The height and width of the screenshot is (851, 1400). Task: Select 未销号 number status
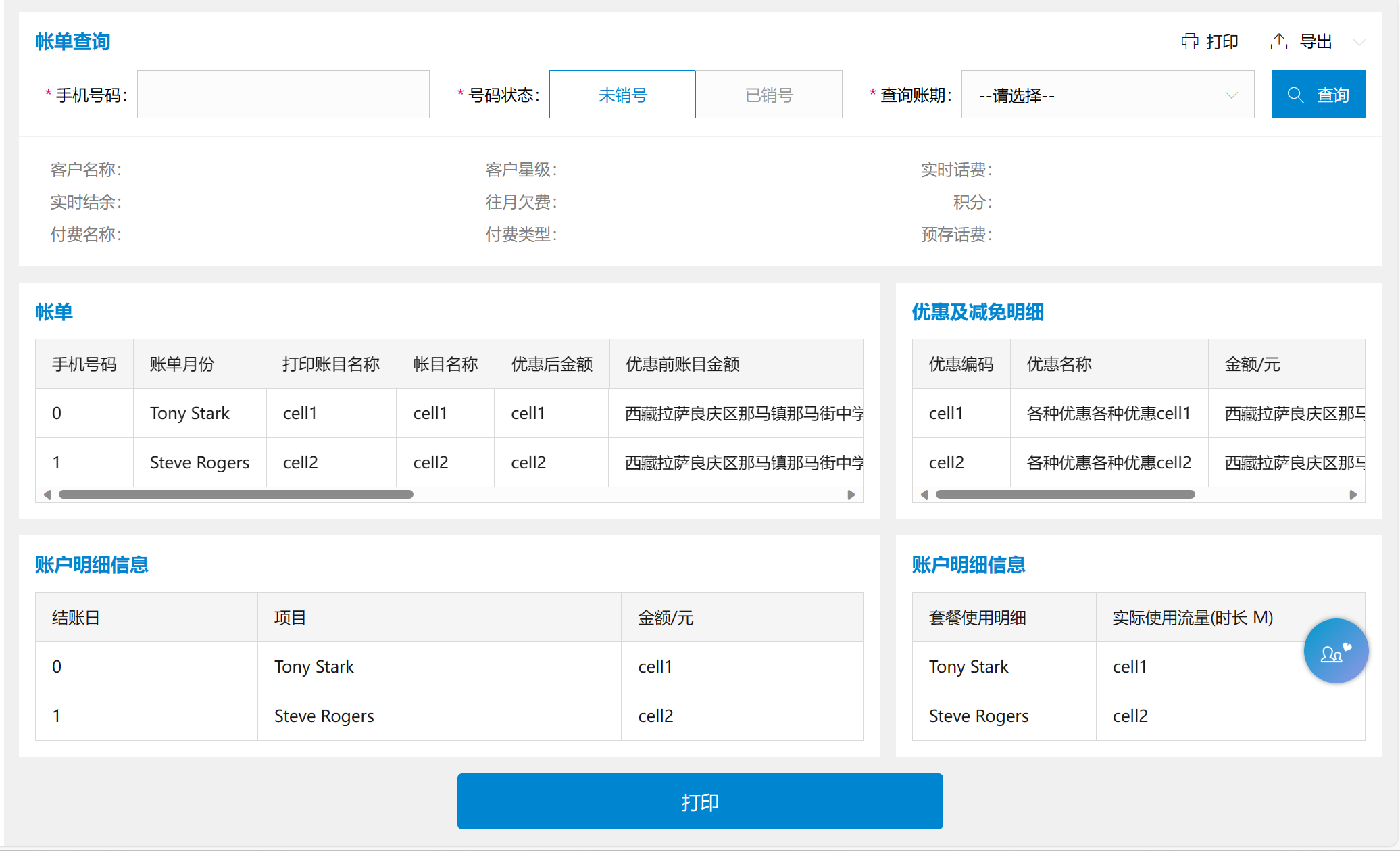coord(622,95)
